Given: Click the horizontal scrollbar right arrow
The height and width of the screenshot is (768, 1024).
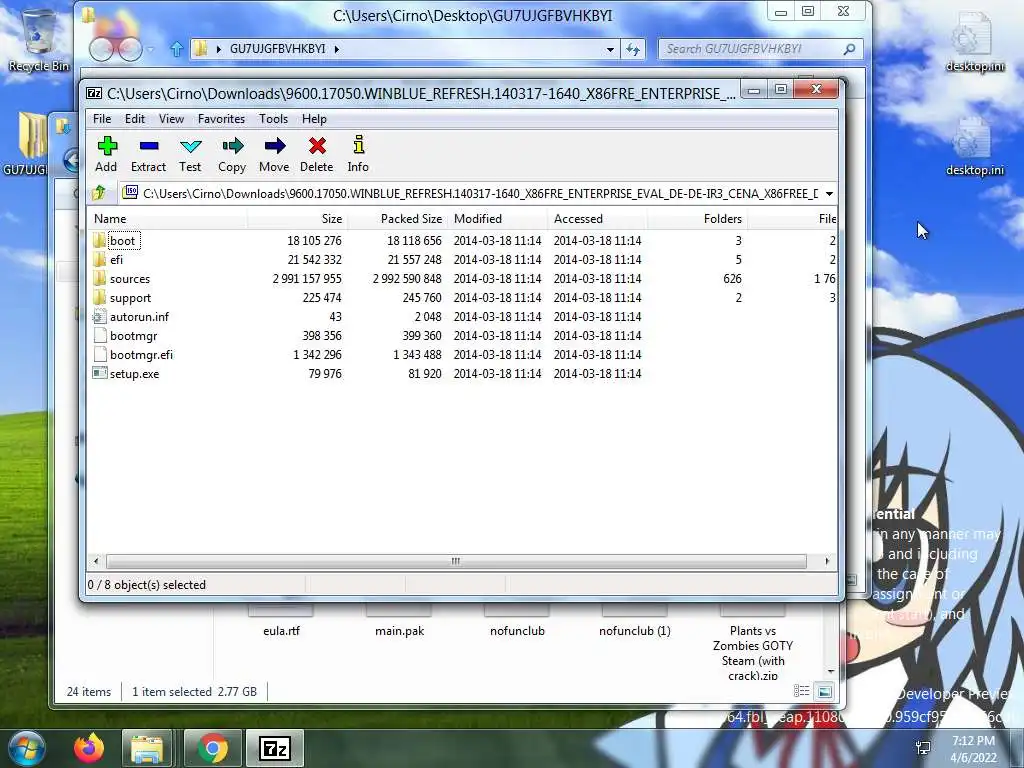Looking at the screenshot, I should (x=827, y=561).
